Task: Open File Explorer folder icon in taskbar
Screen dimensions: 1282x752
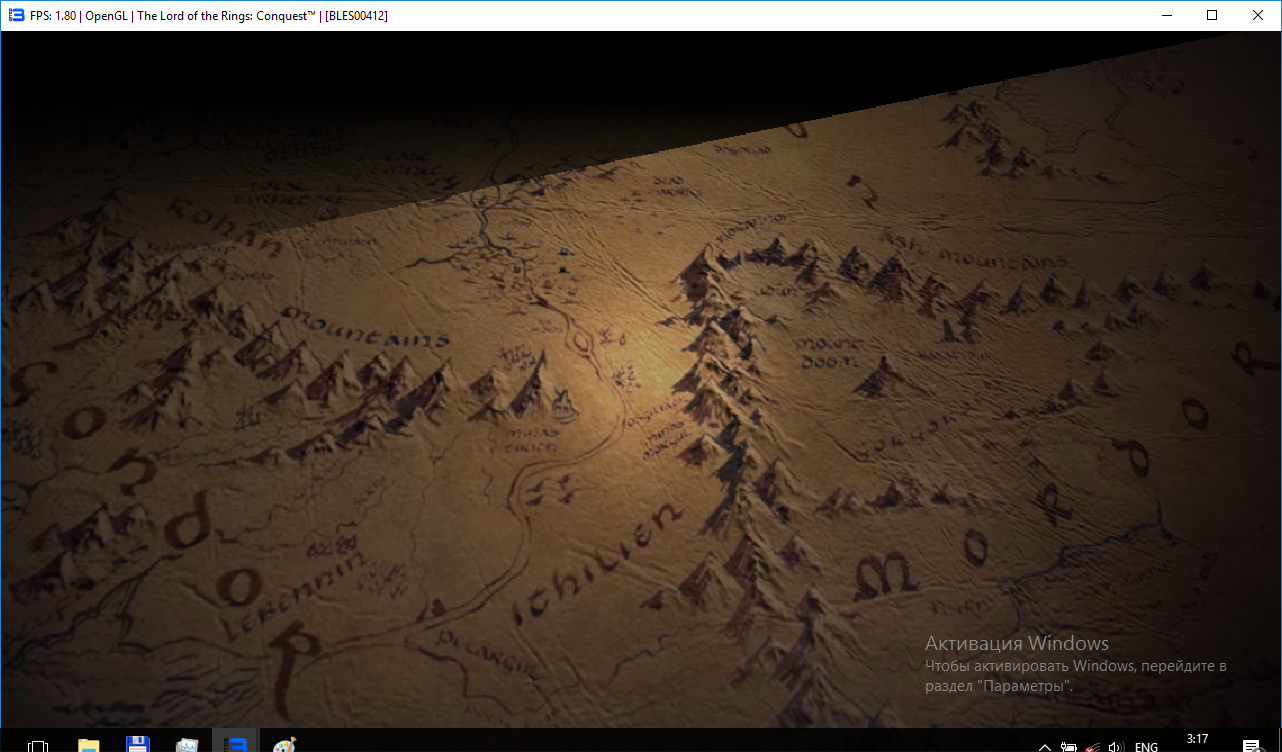Action: coord(89,745)
